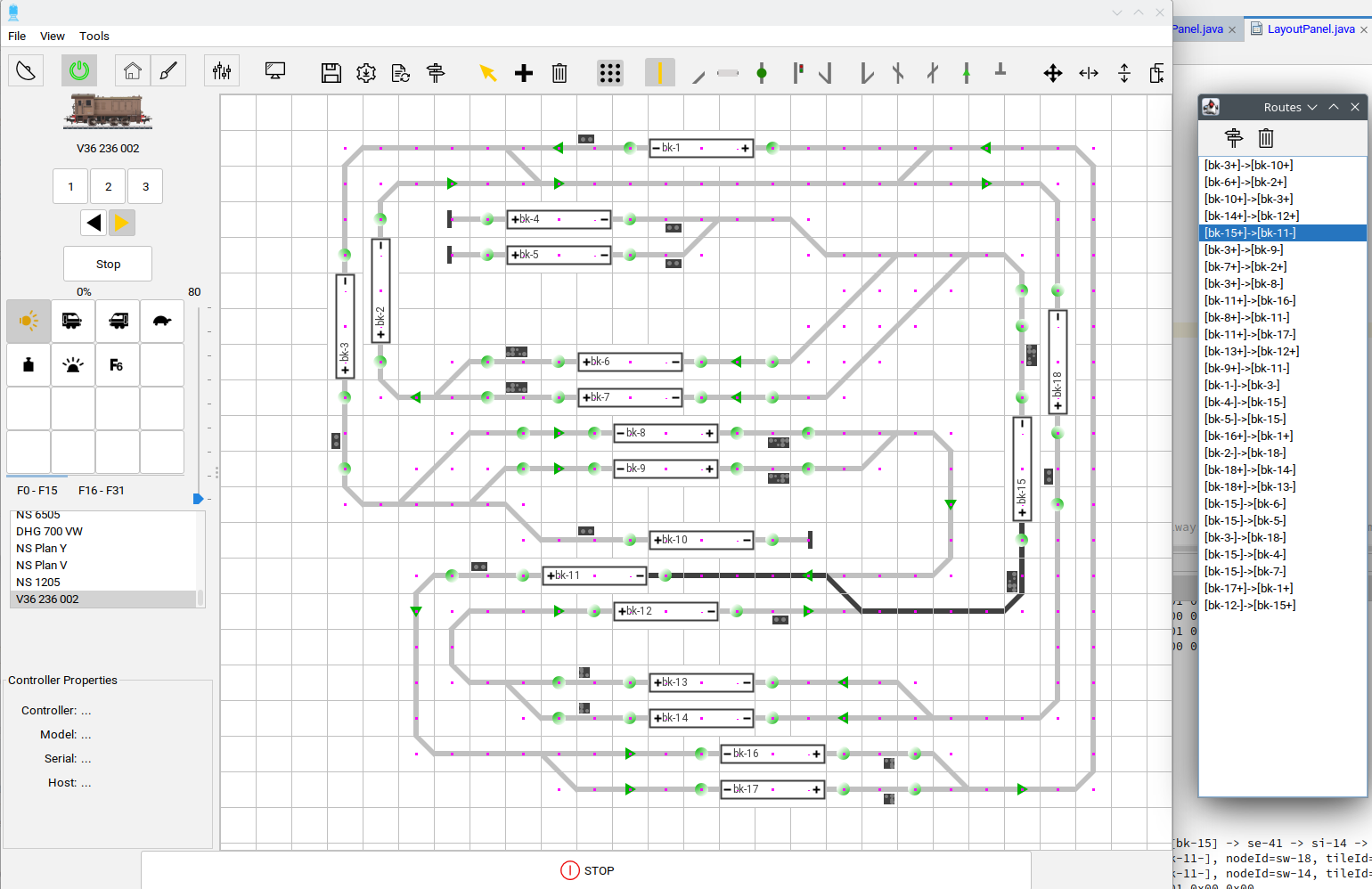Toggle the F6 function button

(118, 365)
